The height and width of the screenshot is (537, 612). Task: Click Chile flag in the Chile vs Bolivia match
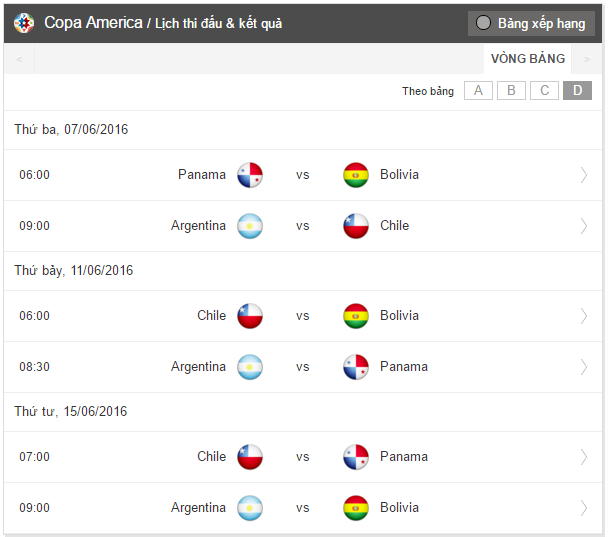[250, 316]
